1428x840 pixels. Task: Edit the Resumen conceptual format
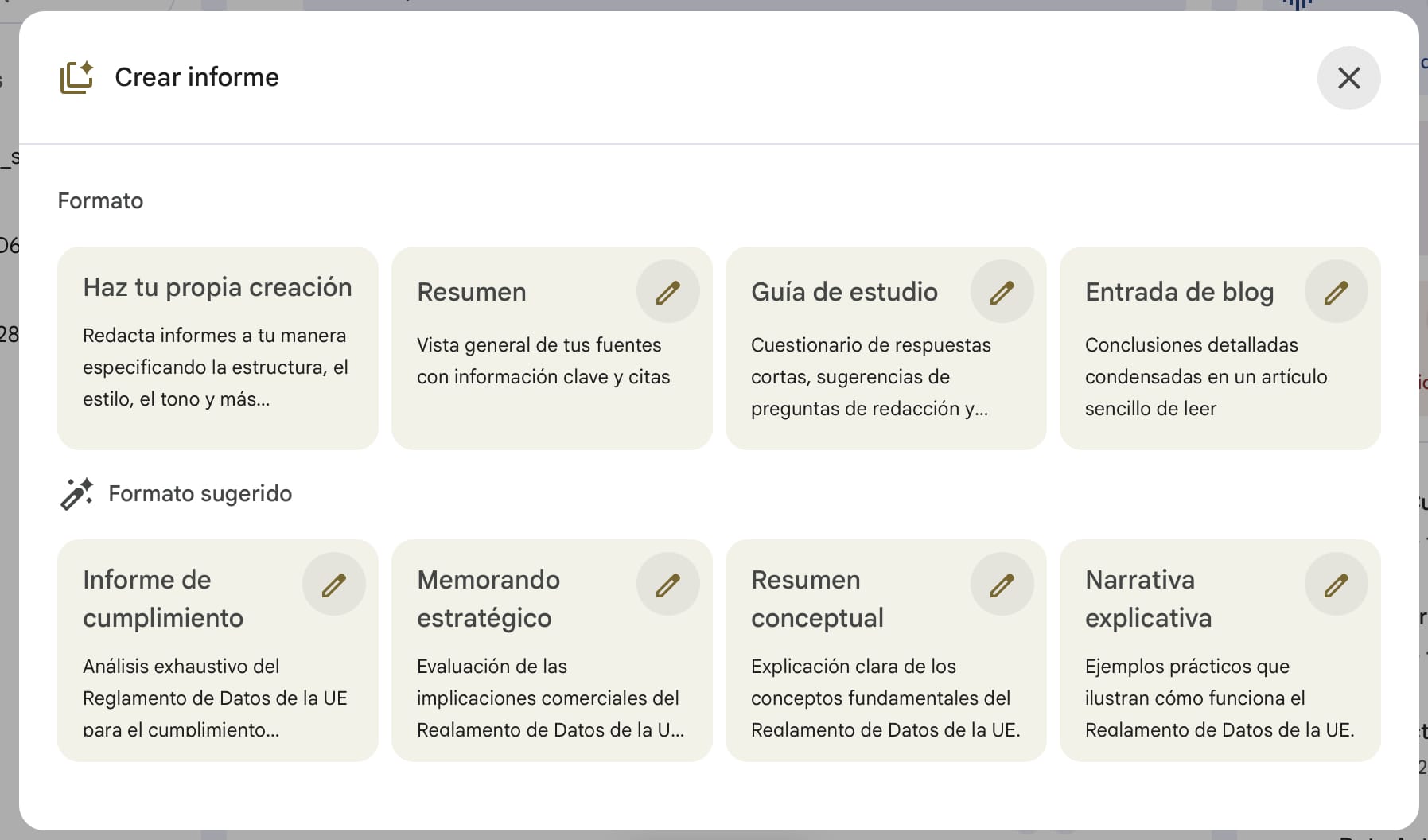pyautogui.click(x=1002, y=585)
